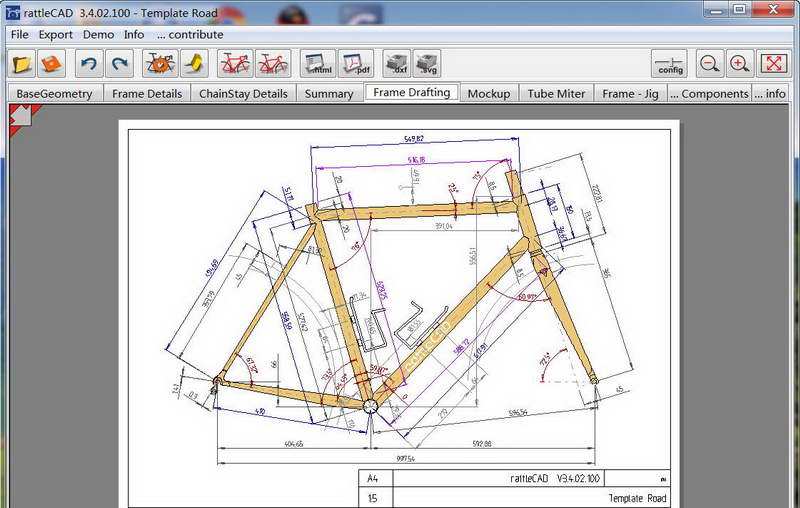
Task: Switch to the BaseGeometry tab
Action: [54, 93]
